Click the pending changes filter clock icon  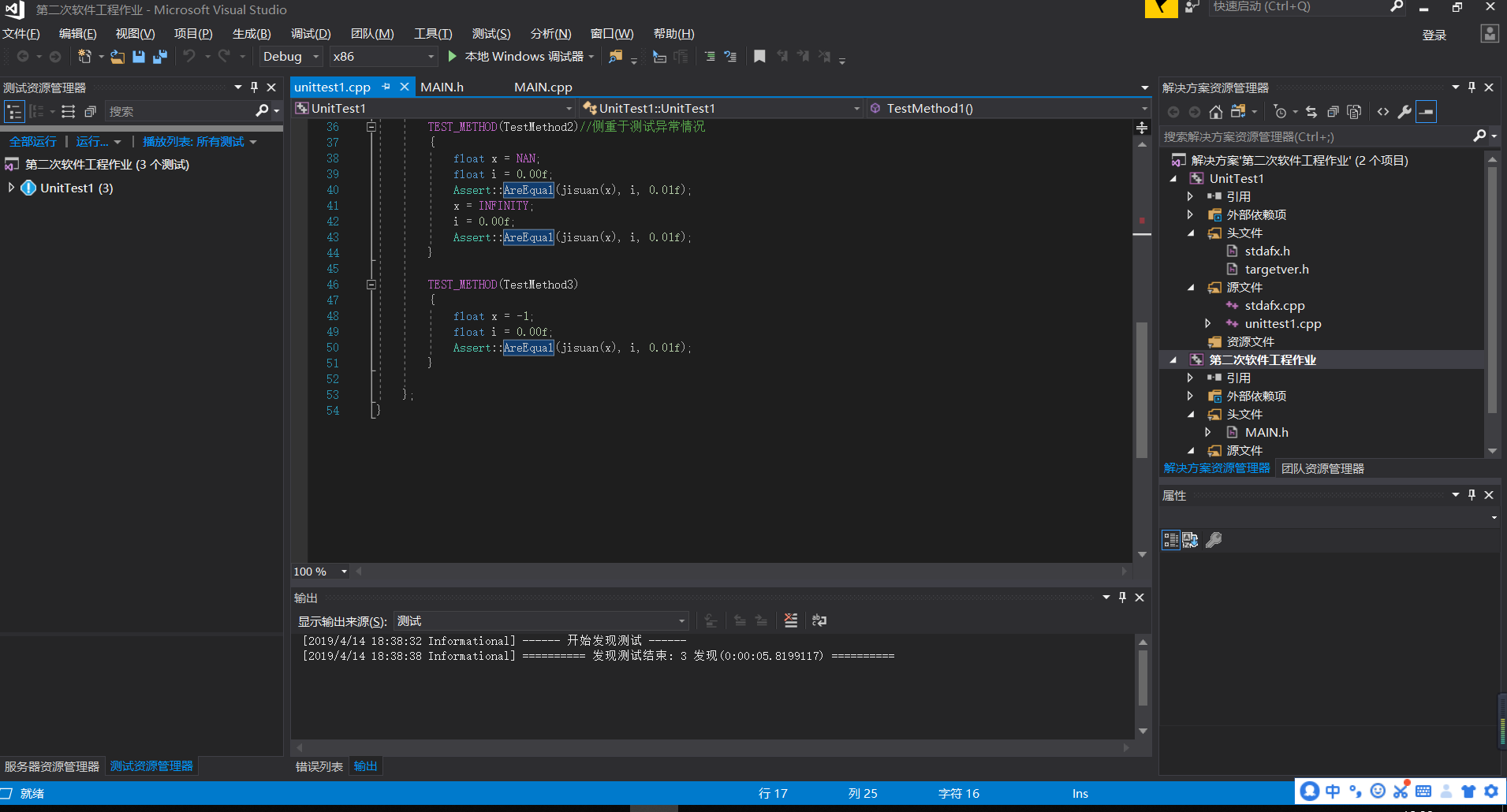coord(1280,112)
